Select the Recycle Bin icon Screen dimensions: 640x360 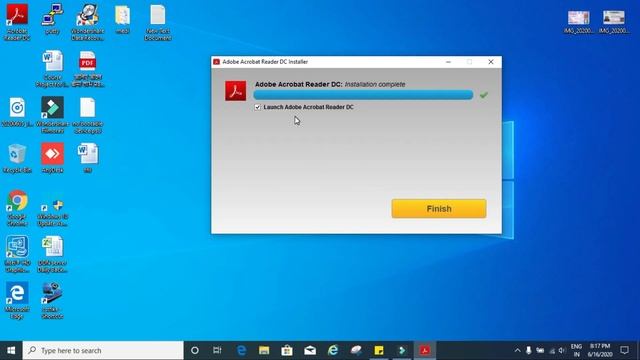click(x=17, y=158)
